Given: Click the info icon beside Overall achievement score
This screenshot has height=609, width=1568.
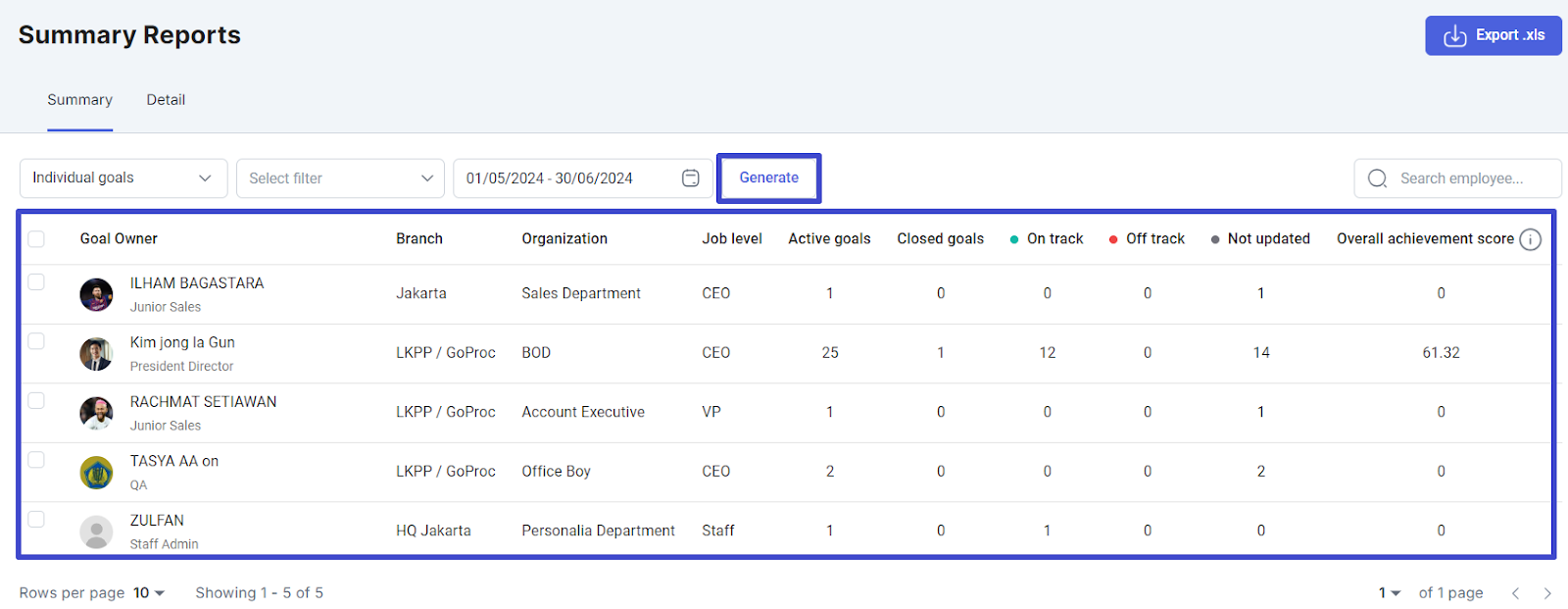Looking at the screenshot, I should click(x=1530, y=239).
